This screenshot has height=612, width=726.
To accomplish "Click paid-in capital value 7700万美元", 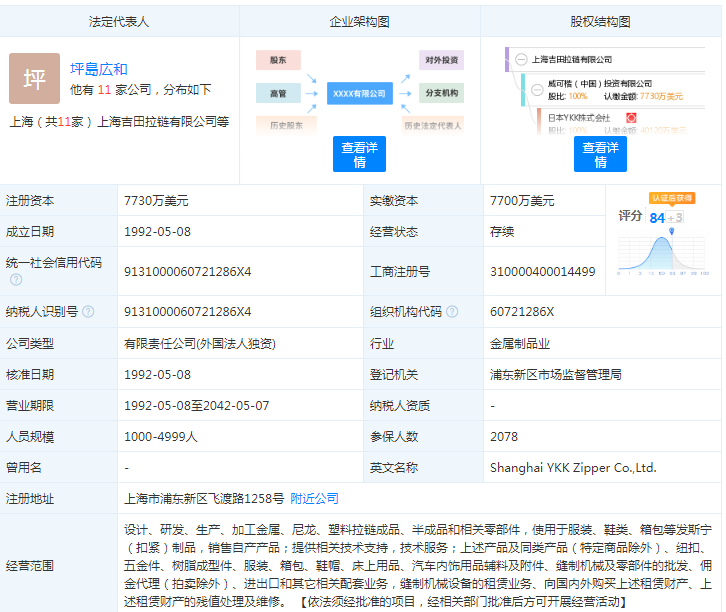I will (522, 201).
